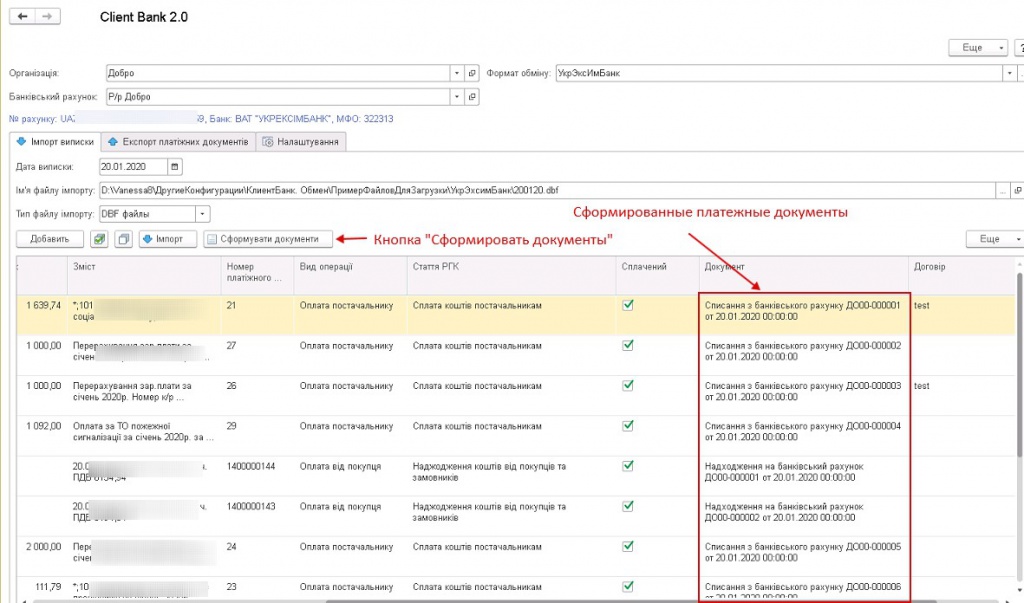This screenshot has height=603, width=1024.
Task: Expand the Формат обміну dropdown list
Action: [1010, 73]
